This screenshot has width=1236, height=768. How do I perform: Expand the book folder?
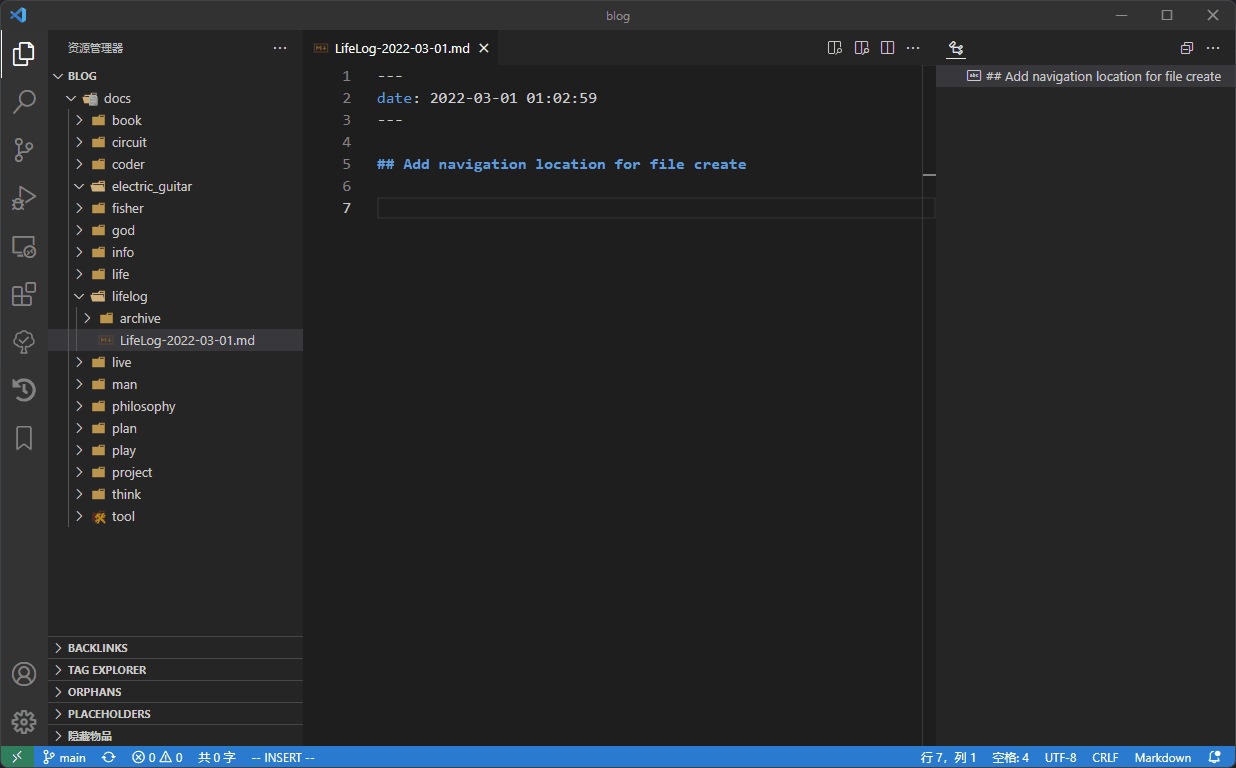click(79, 120)
